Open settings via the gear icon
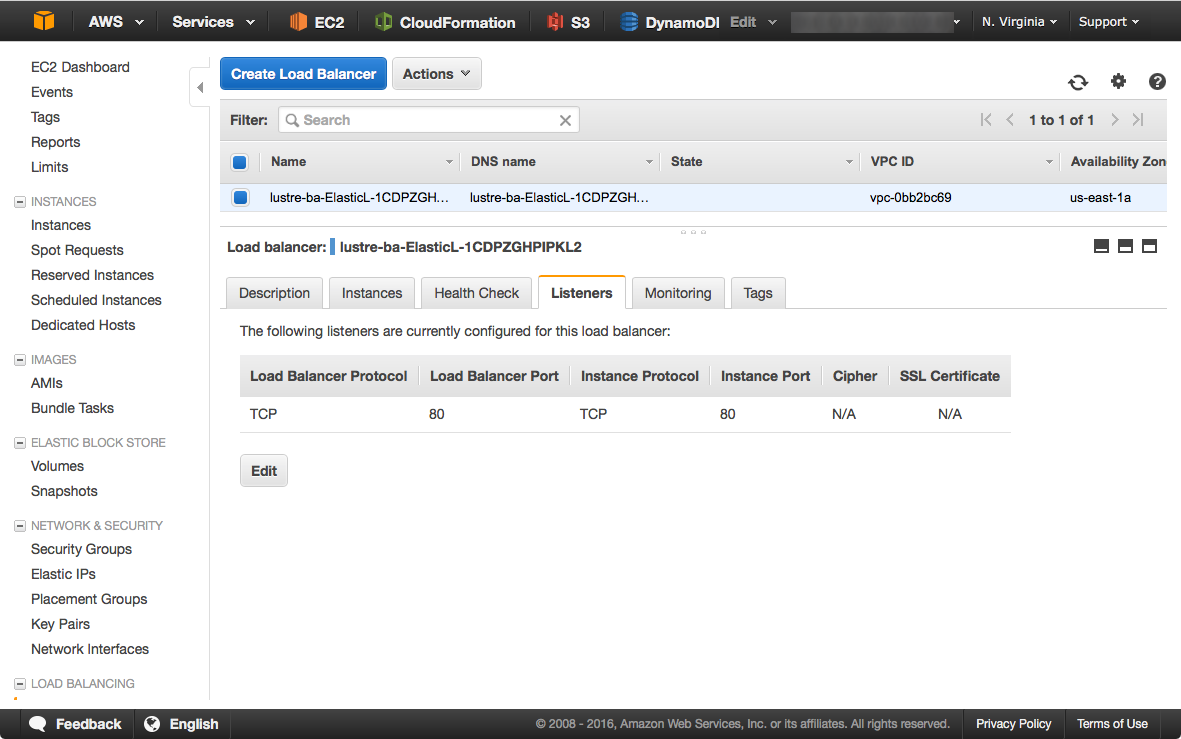The height and width of the screenshot is (739, 1181). tap(1118, 82)
